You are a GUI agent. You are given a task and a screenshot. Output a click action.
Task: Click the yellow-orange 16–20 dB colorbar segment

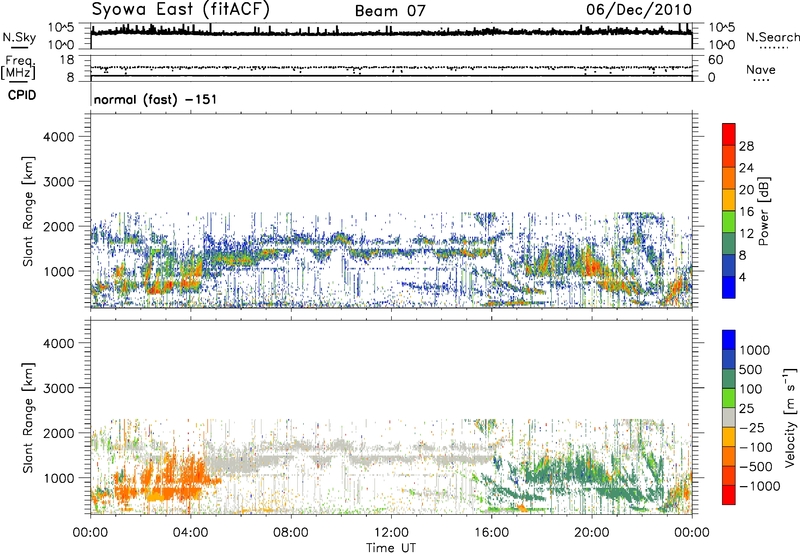pos(729,200)
